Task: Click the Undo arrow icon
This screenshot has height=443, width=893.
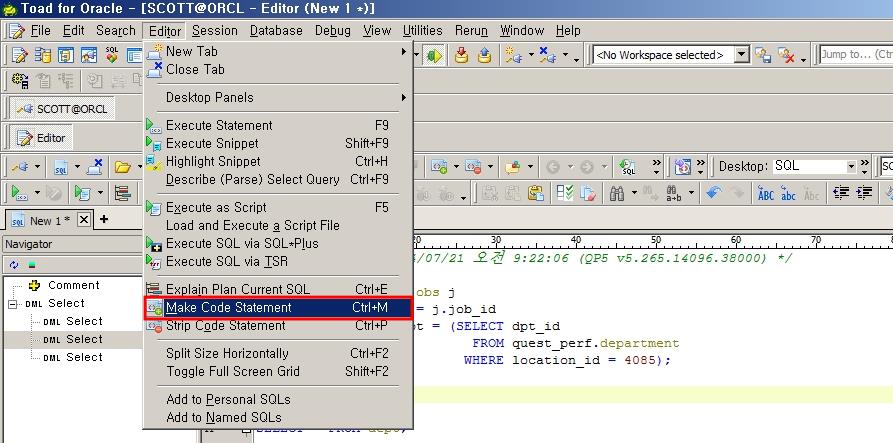Action: tap(712, 193)
